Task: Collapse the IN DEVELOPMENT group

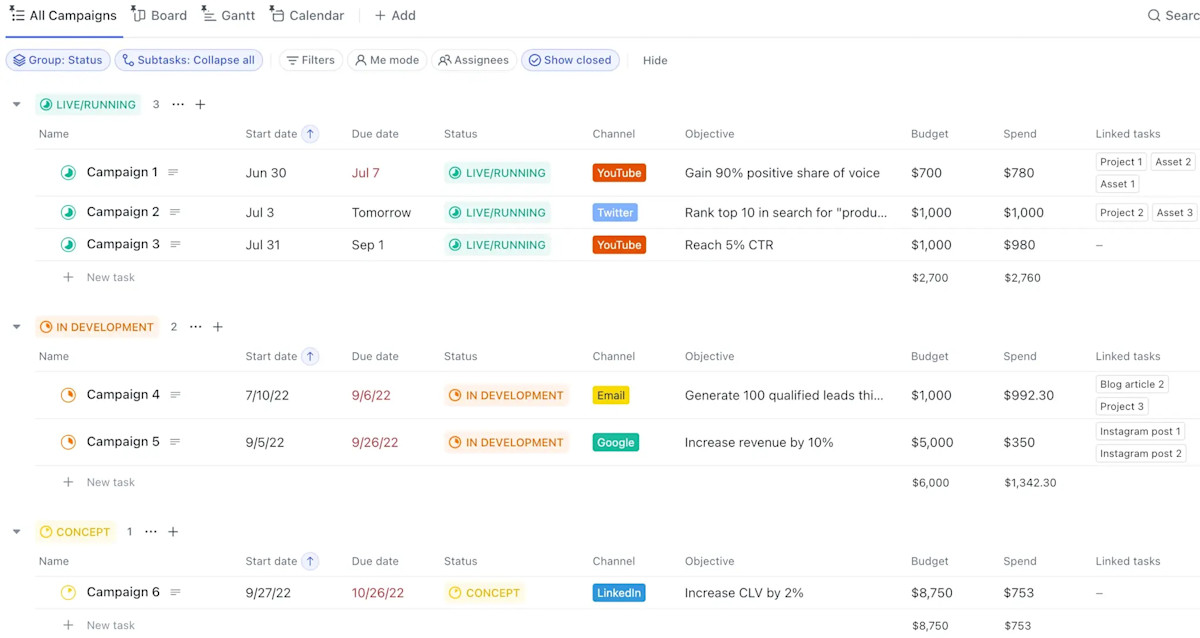Action: (16, 326)
